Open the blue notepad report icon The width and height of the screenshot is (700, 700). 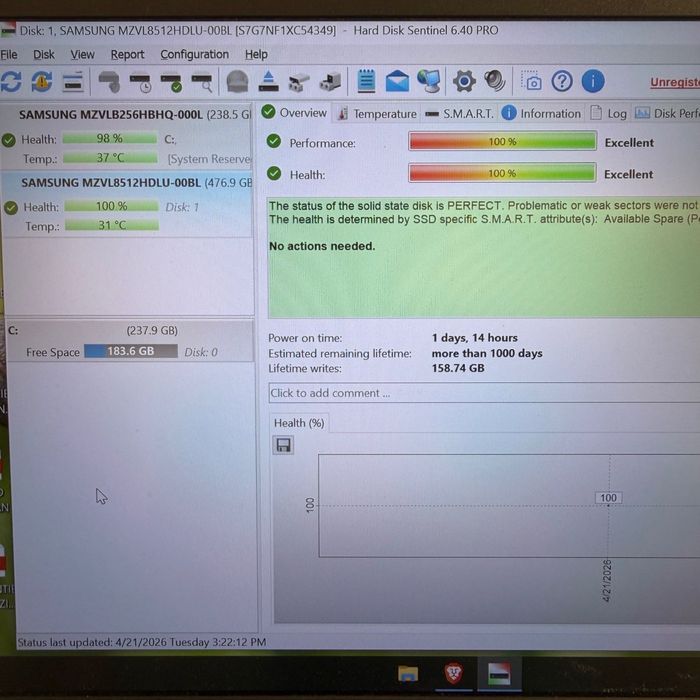click(366, 81)
